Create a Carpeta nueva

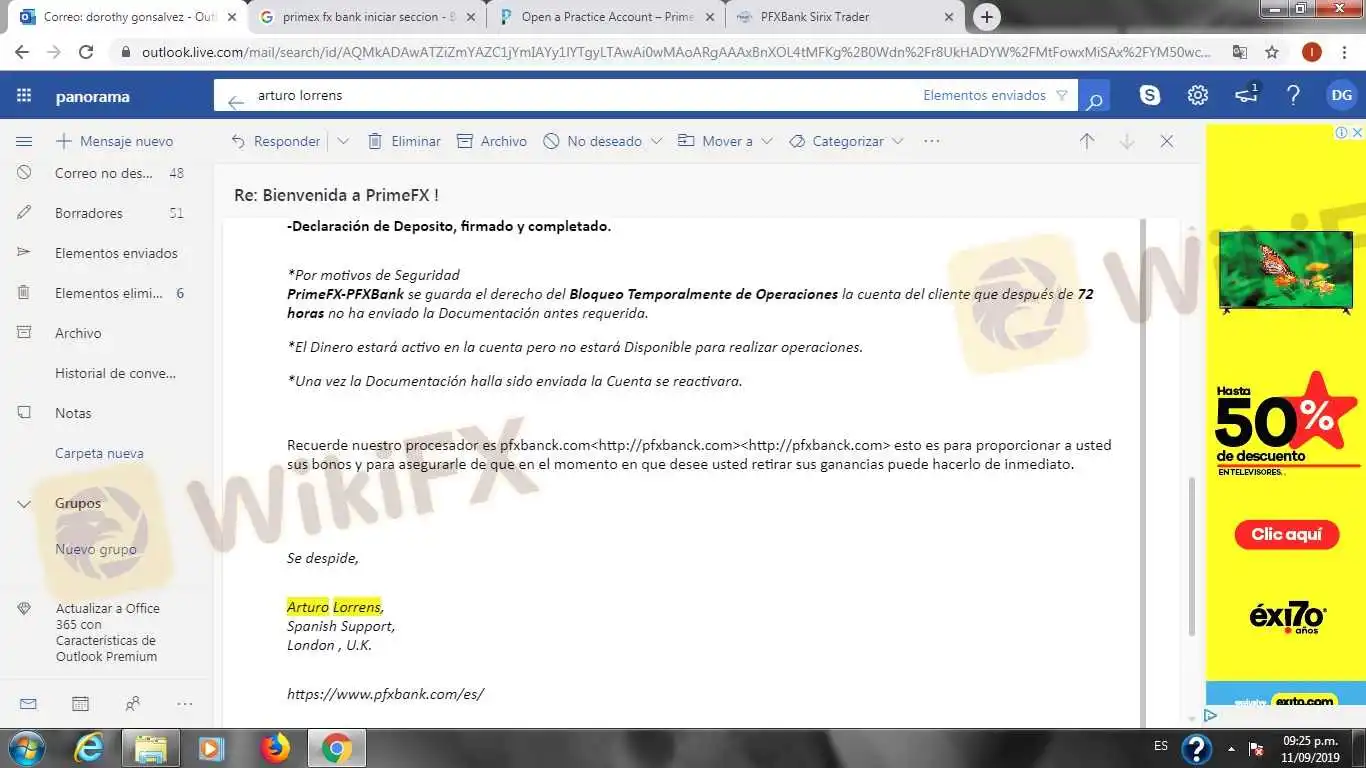[x=99, y=453]
